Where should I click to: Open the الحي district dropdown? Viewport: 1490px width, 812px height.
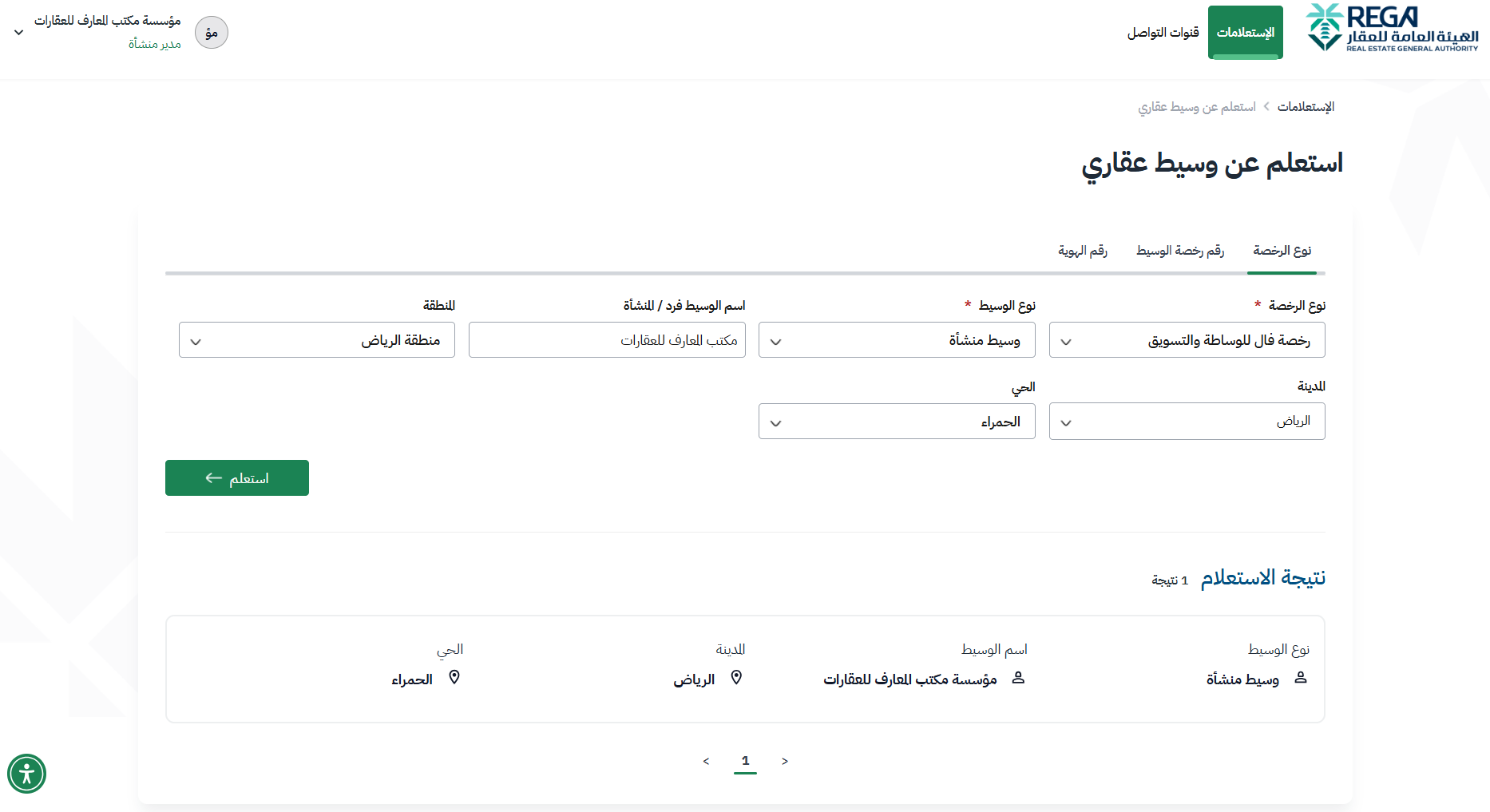(x=897, y=422)
